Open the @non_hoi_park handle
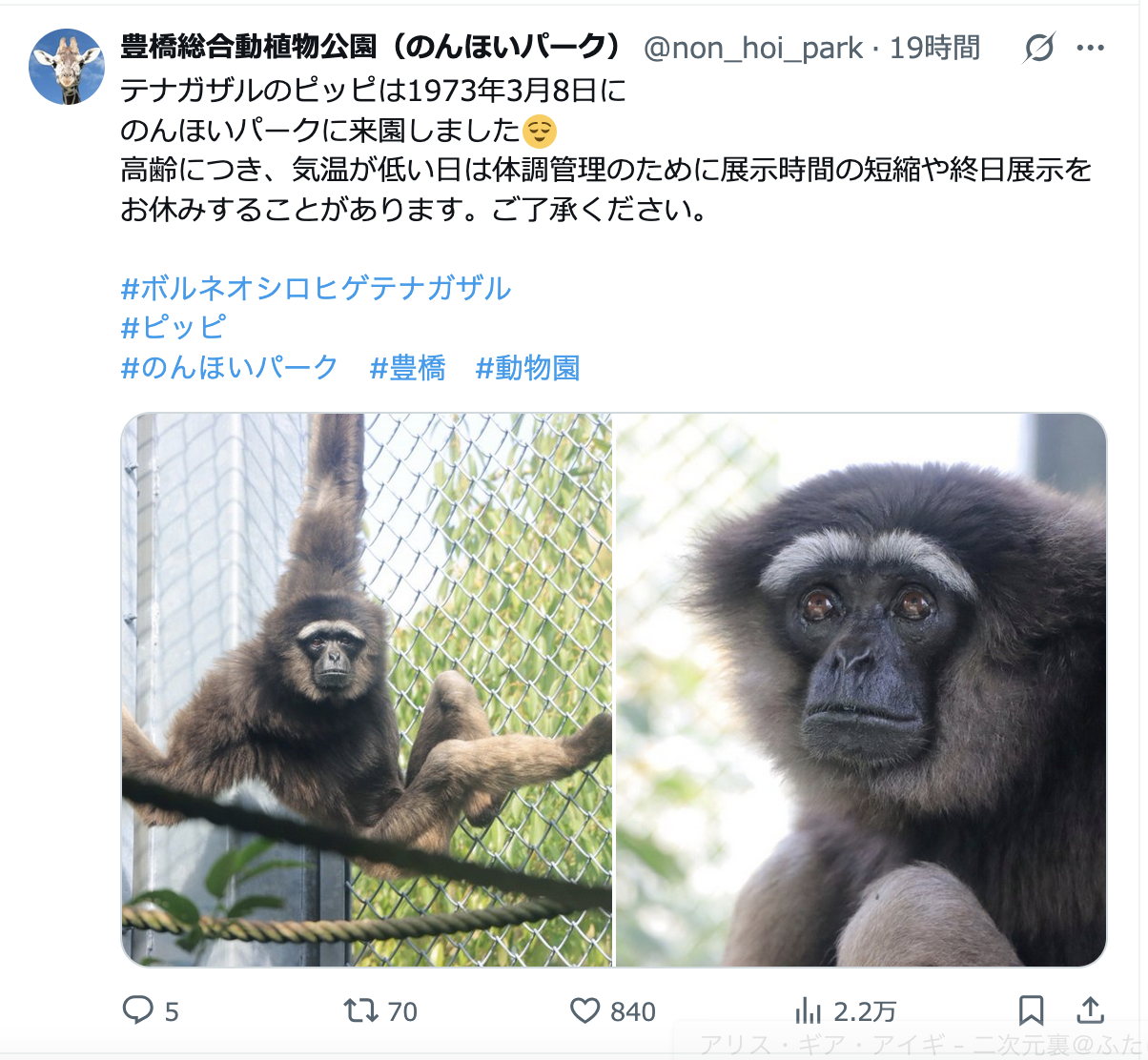Viewport: 1148px width, 1060px height. tap(753, 49)
